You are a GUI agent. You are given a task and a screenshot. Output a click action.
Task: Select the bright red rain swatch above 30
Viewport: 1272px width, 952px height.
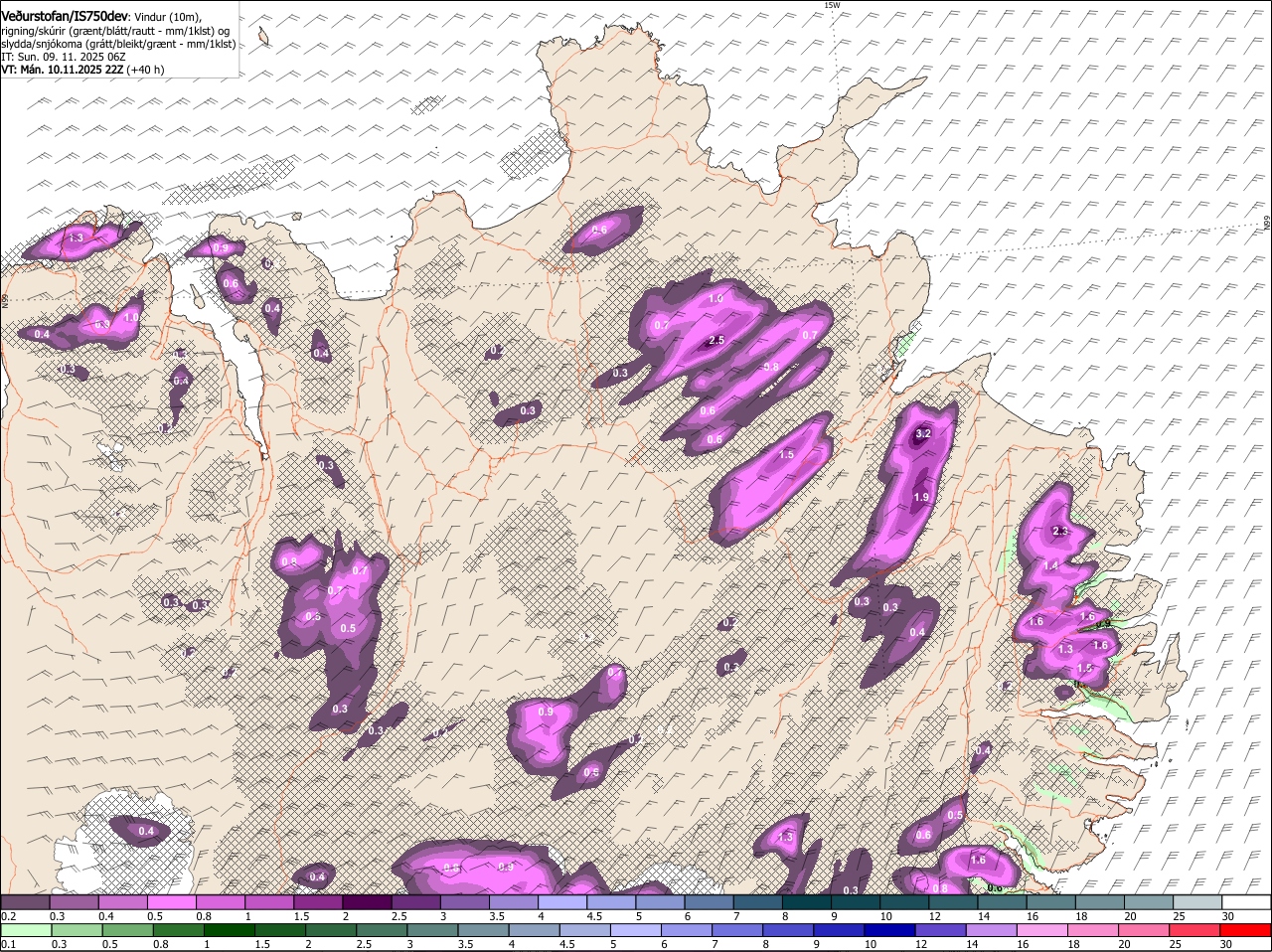(1248, 931)
